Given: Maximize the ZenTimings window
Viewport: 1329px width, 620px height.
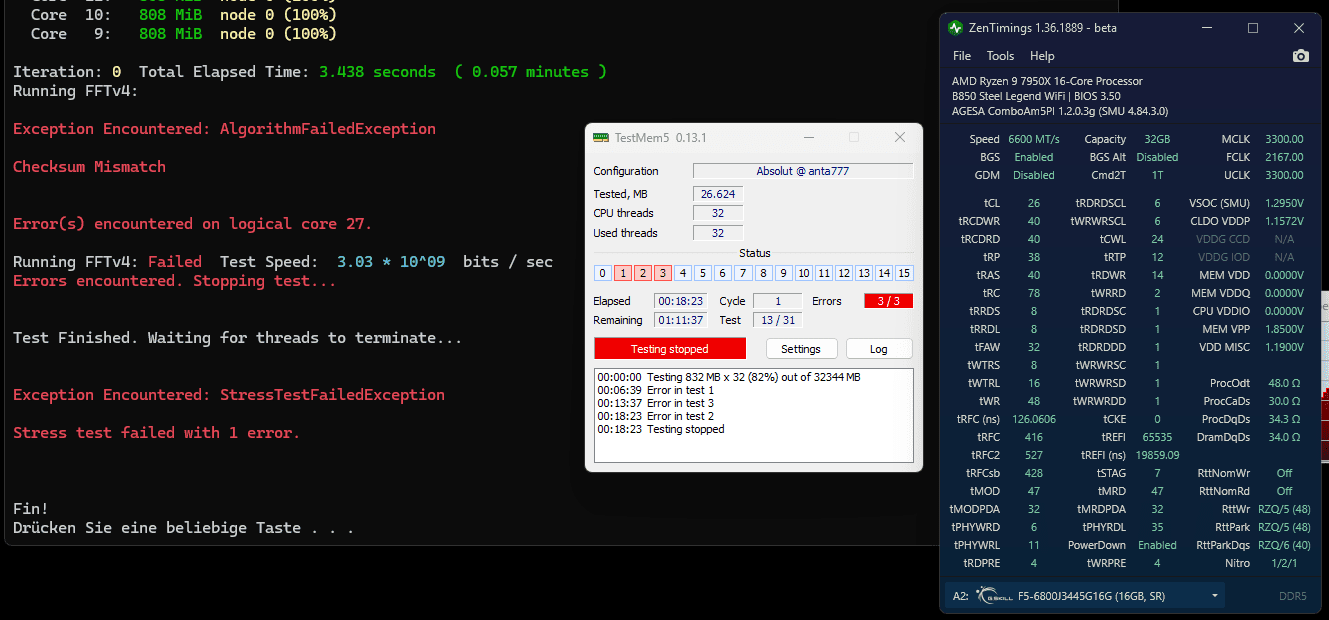Looking at the screenshot, I should (x=1252, y=28).
